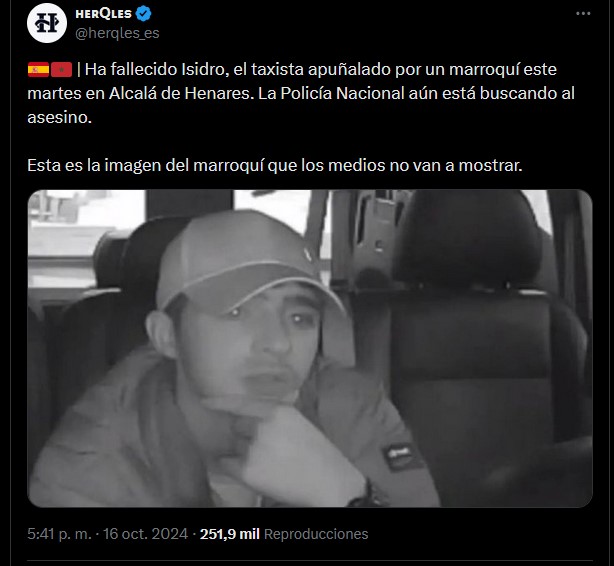Click the Reproducciones label
Image resolution: width=614 pixels, height=566 pixels.
click(x=316, y=534)
